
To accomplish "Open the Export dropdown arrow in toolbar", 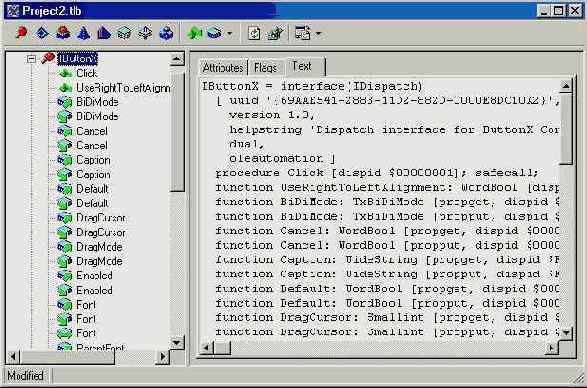I will (319, 33).
